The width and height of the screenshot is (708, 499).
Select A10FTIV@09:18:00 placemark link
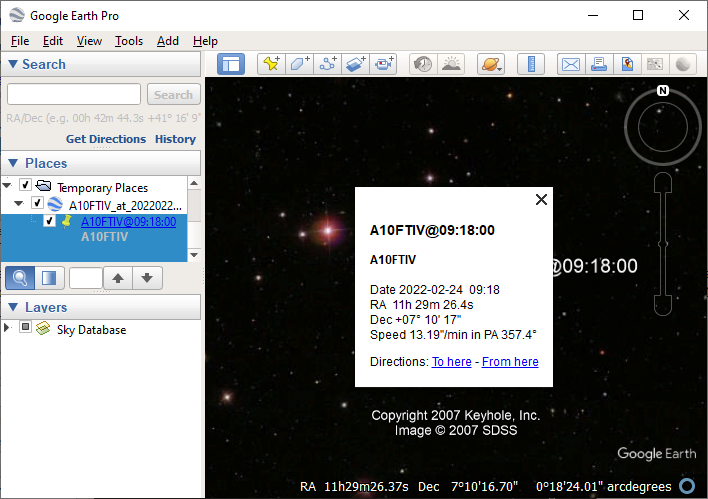tap(128, 222)
